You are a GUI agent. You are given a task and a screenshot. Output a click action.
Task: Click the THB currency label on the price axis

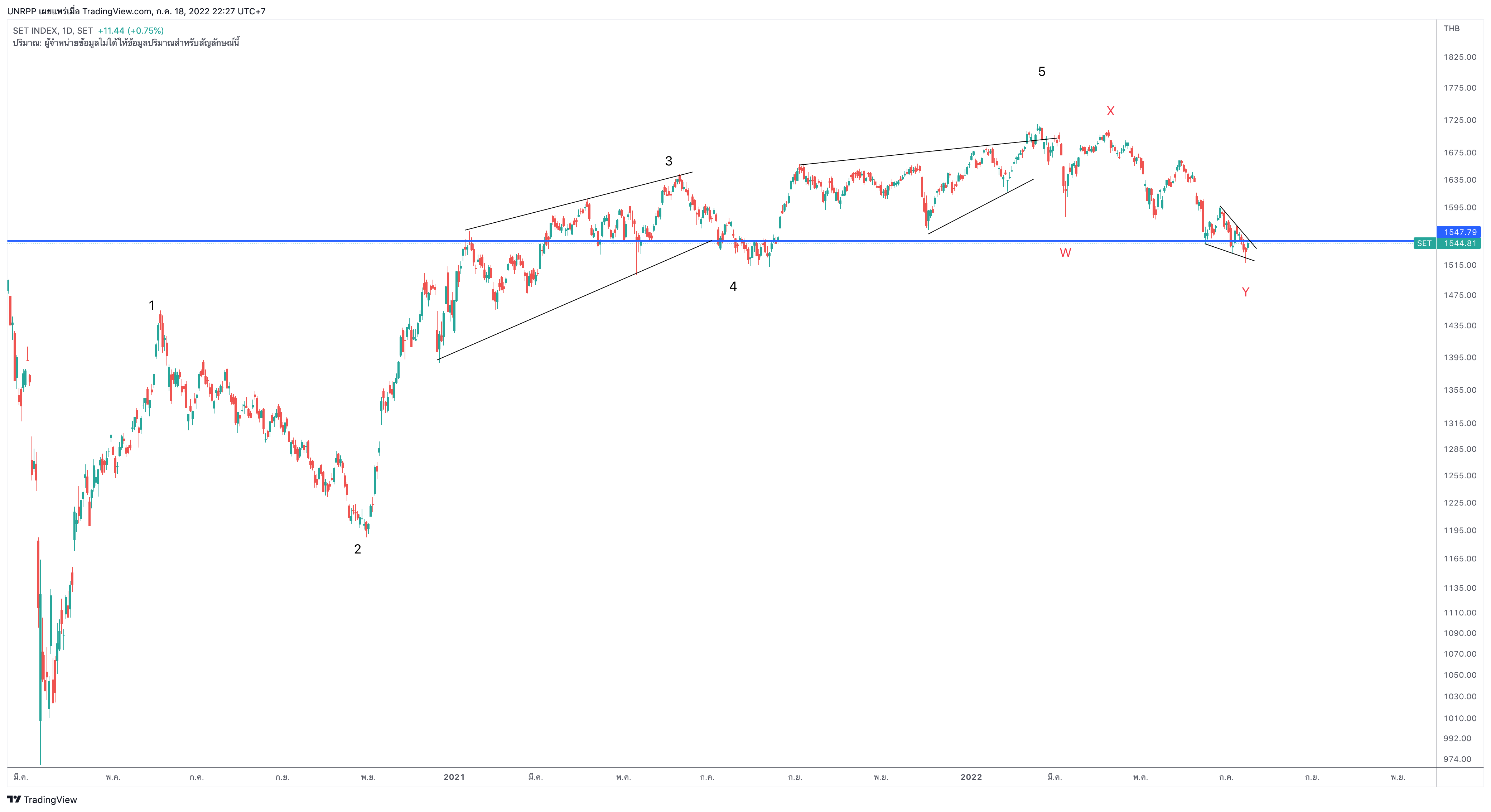pos(1451,28)
